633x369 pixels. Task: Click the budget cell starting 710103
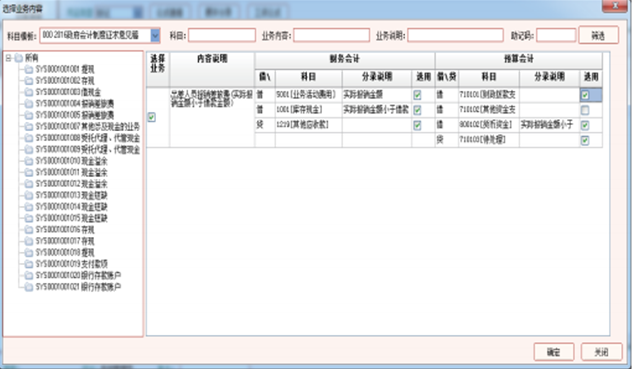click(x=489, y=140)
